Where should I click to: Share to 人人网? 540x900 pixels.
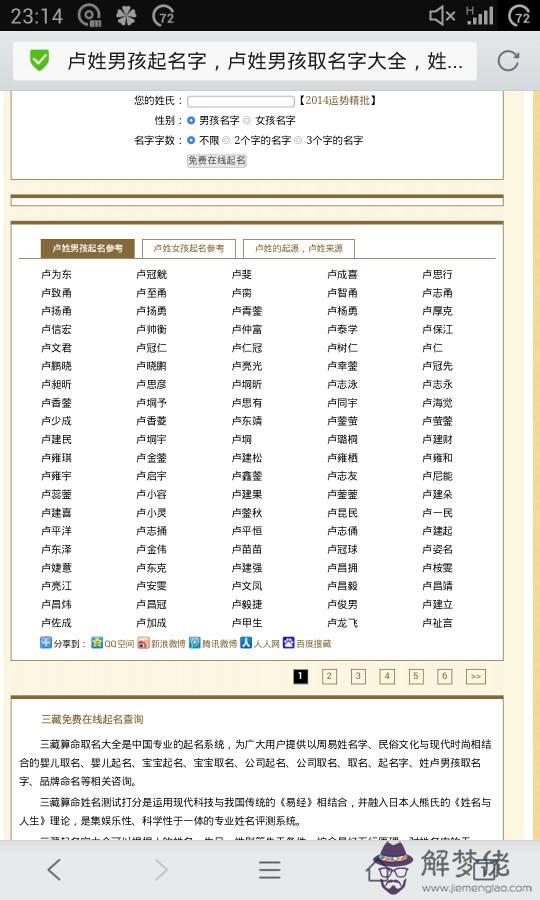point(260,643)
